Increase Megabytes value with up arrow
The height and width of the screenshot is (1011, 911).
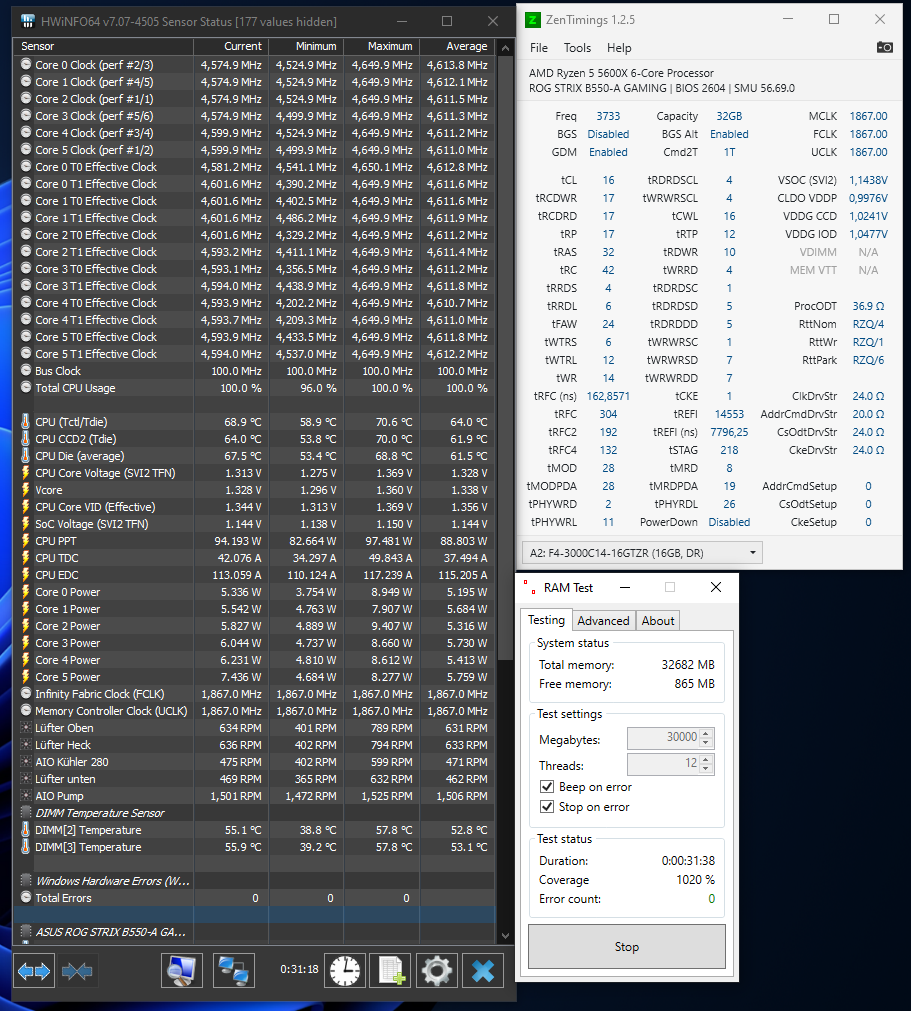pos(706,733)
